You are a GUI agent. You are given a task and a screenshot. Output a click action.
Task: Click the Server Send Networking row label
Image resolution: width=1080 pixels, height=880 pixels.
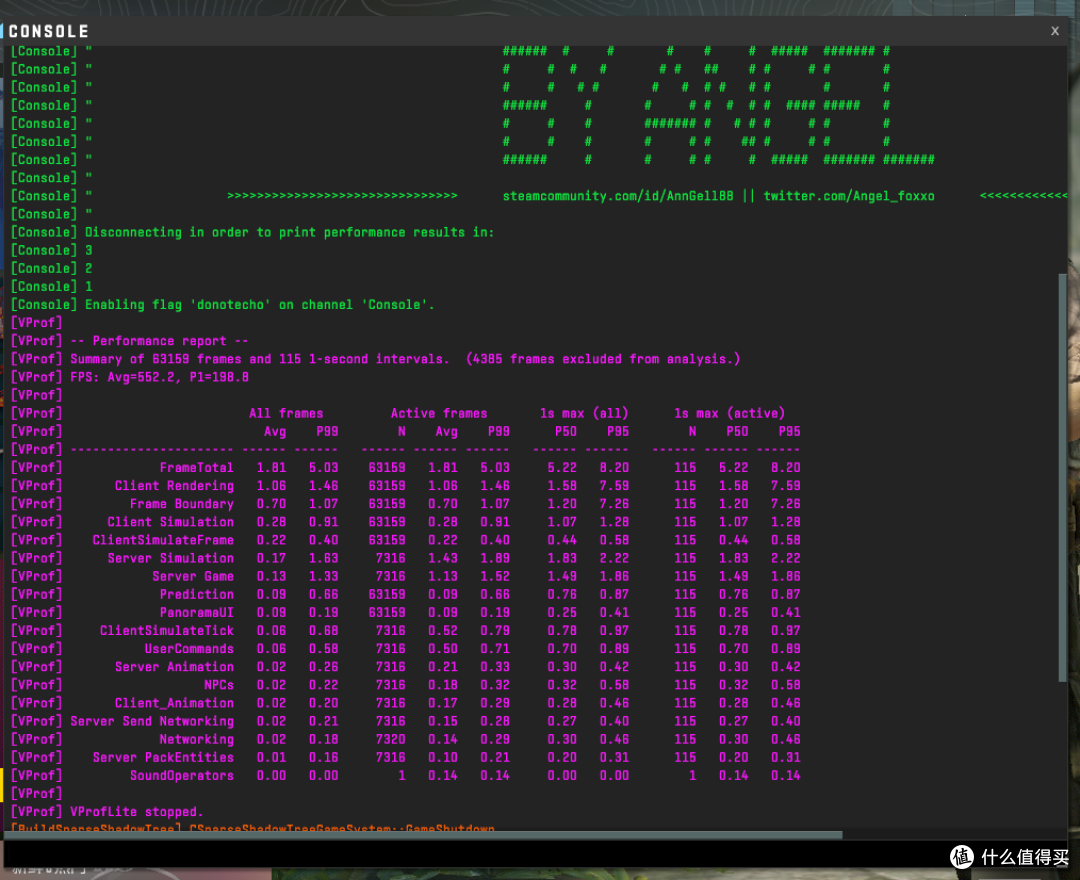pyautogui.click(x=152, y=721)
